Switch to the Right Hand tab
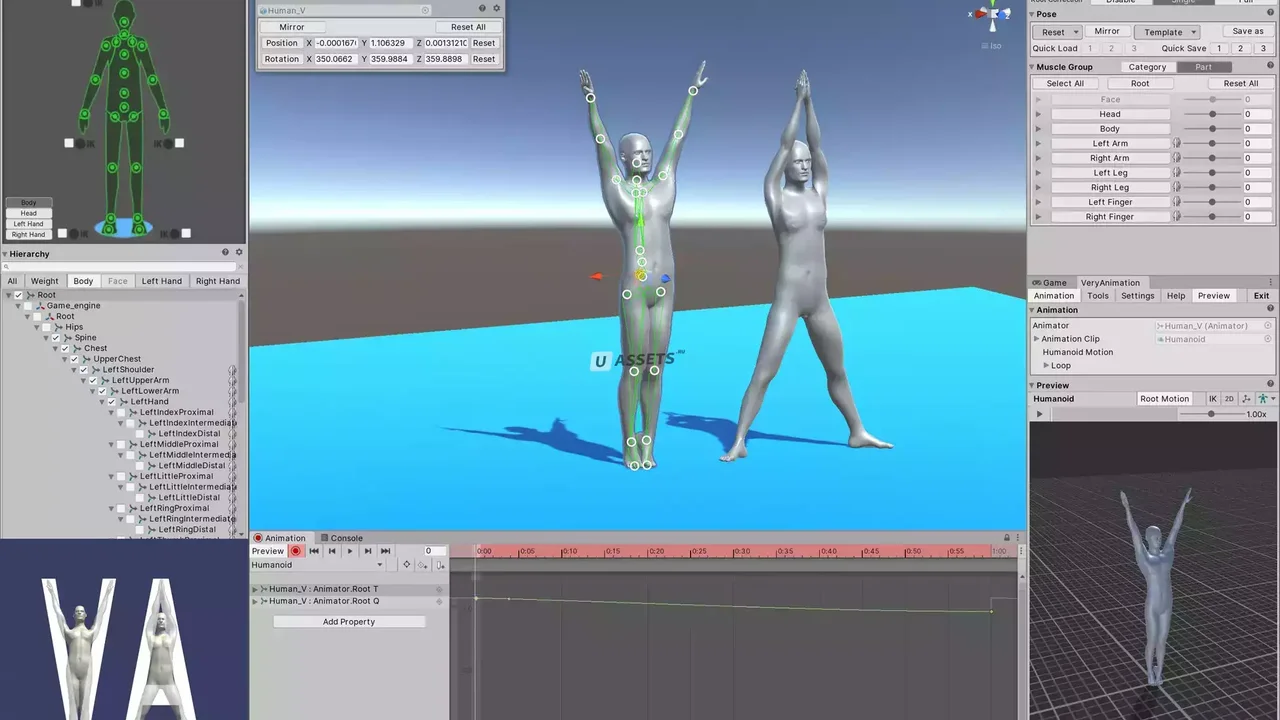1280x720 pixels. (218, 281)
